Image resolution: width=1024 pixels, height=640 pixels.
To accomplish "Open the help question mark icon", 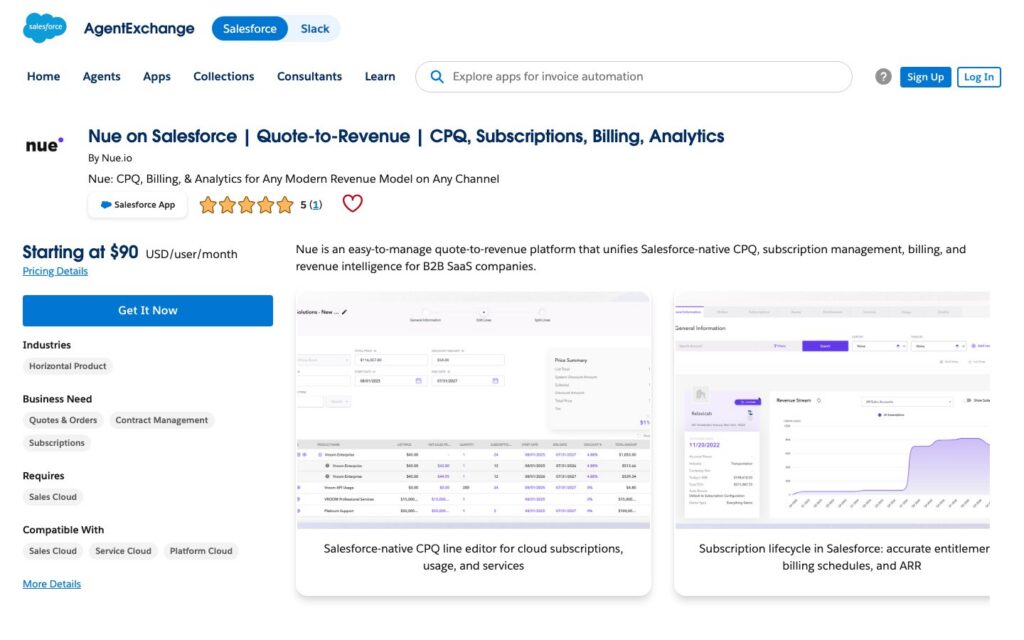I will coord(883,76).
